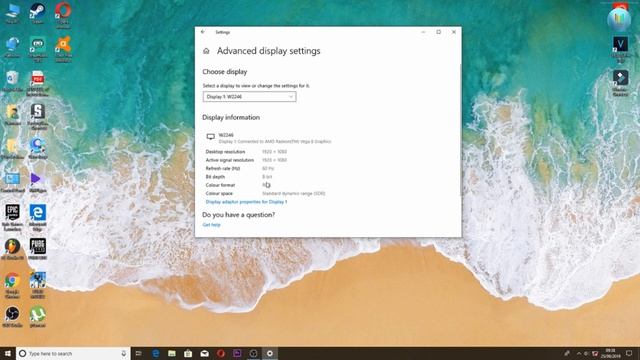The image size is (640, 360).
Task: Click the Get help link
Action: [x=211, y=225]
